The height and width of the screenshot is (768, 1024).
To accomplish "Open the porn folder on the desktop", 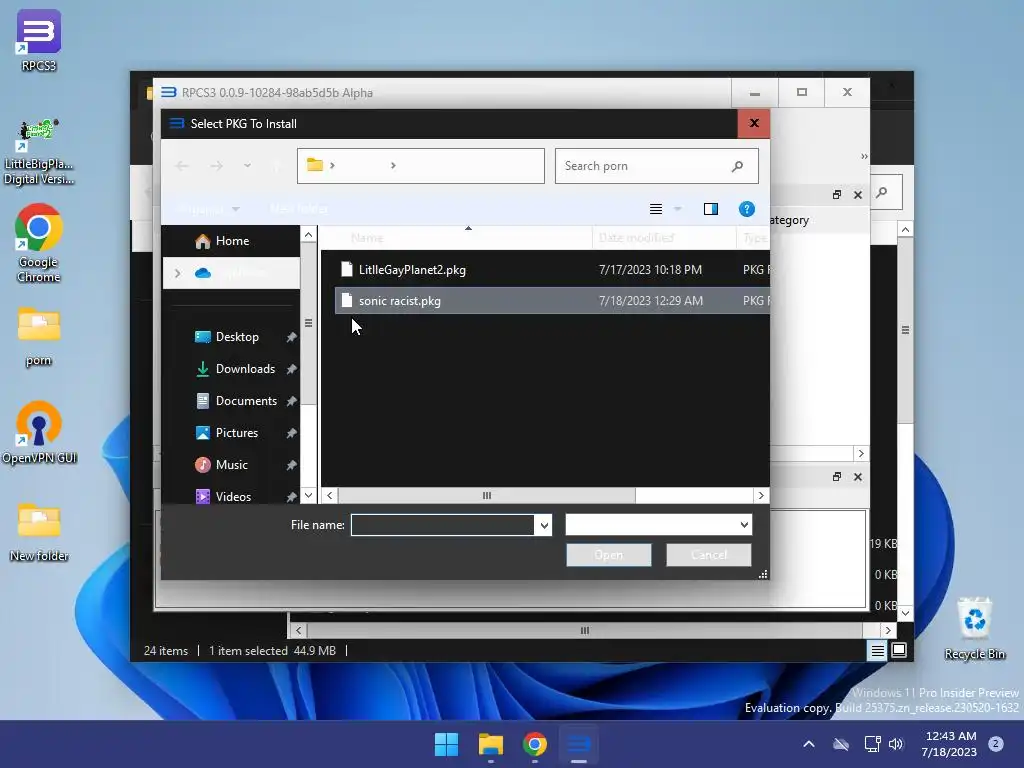I will pyautogui.click(x=39, y=336).
